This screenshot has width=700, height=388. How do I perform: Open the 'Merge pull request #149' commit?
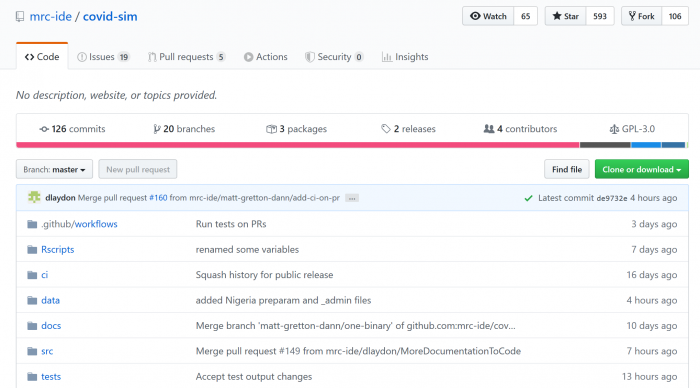click(358, 351)
